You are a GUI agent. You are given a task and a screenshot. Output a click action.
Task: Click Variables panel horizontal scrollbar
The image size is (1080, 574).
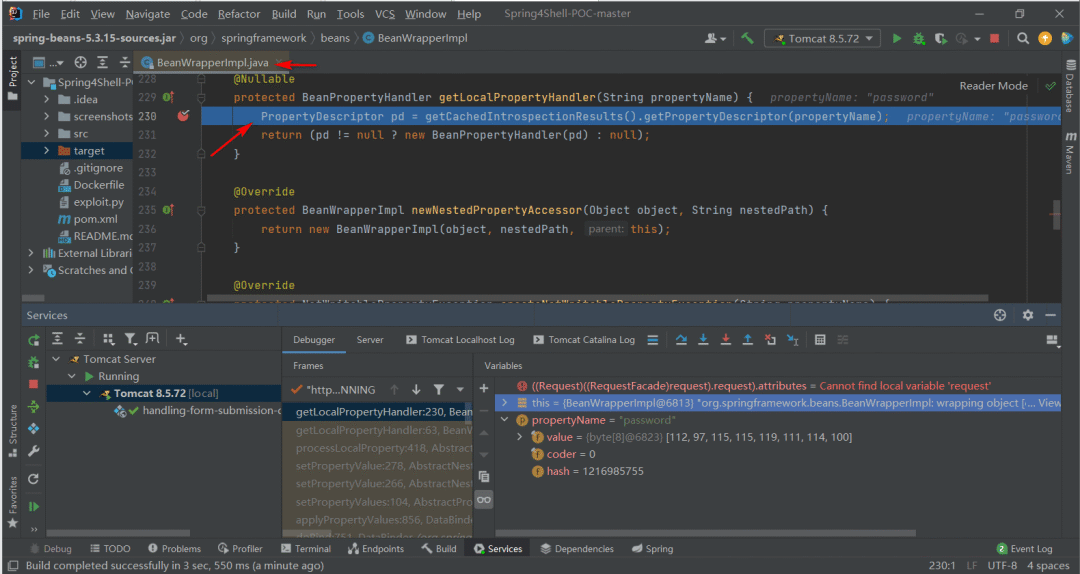pyautogui.click(x=705, y=533)
